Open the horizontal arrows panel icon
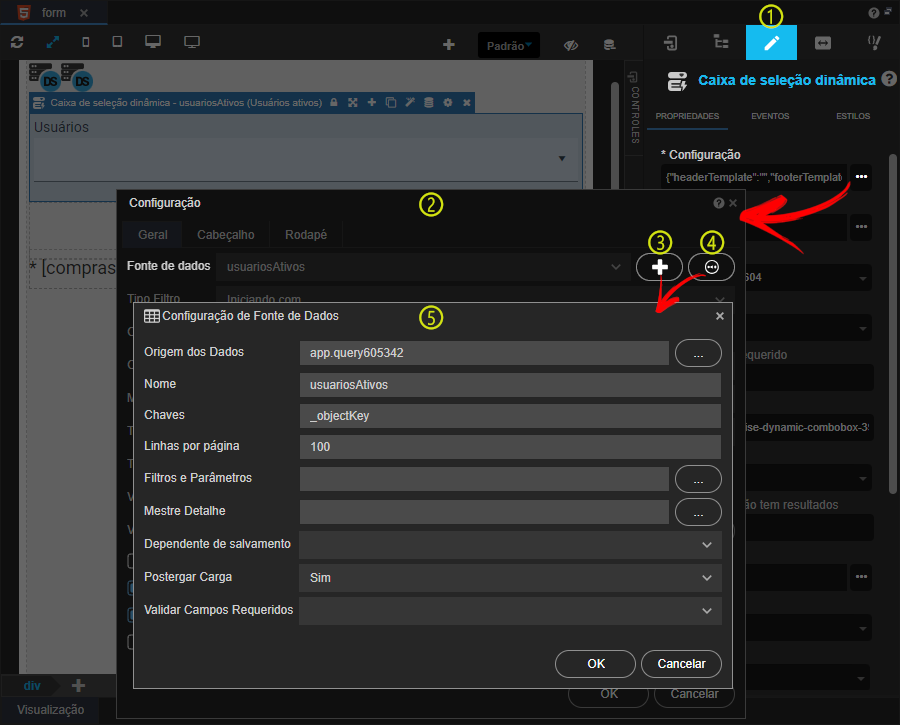The image size is (900, 725). [823, 43]
